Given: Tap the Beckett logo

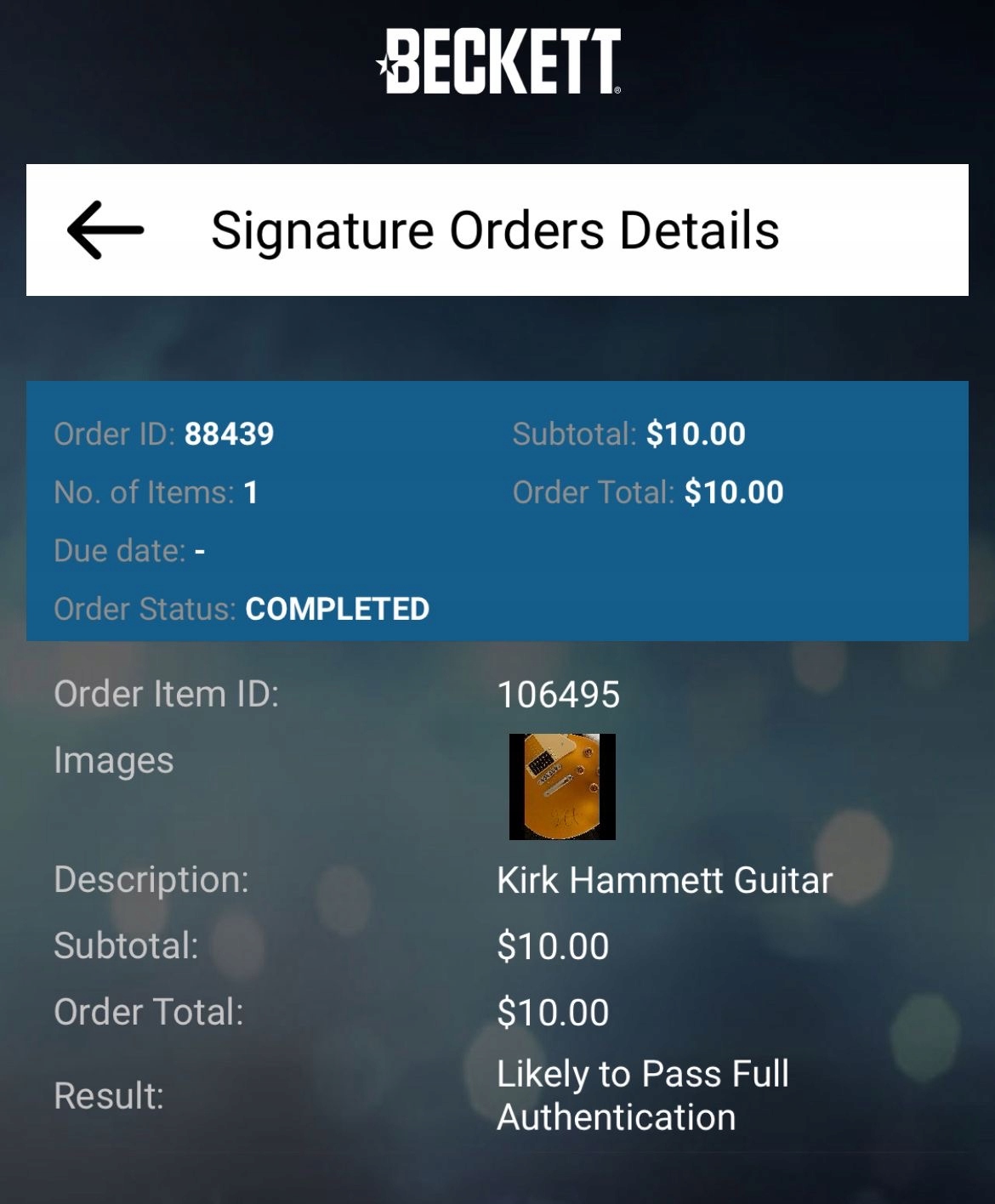Looking at the screenshot, I should pos(499,61).
